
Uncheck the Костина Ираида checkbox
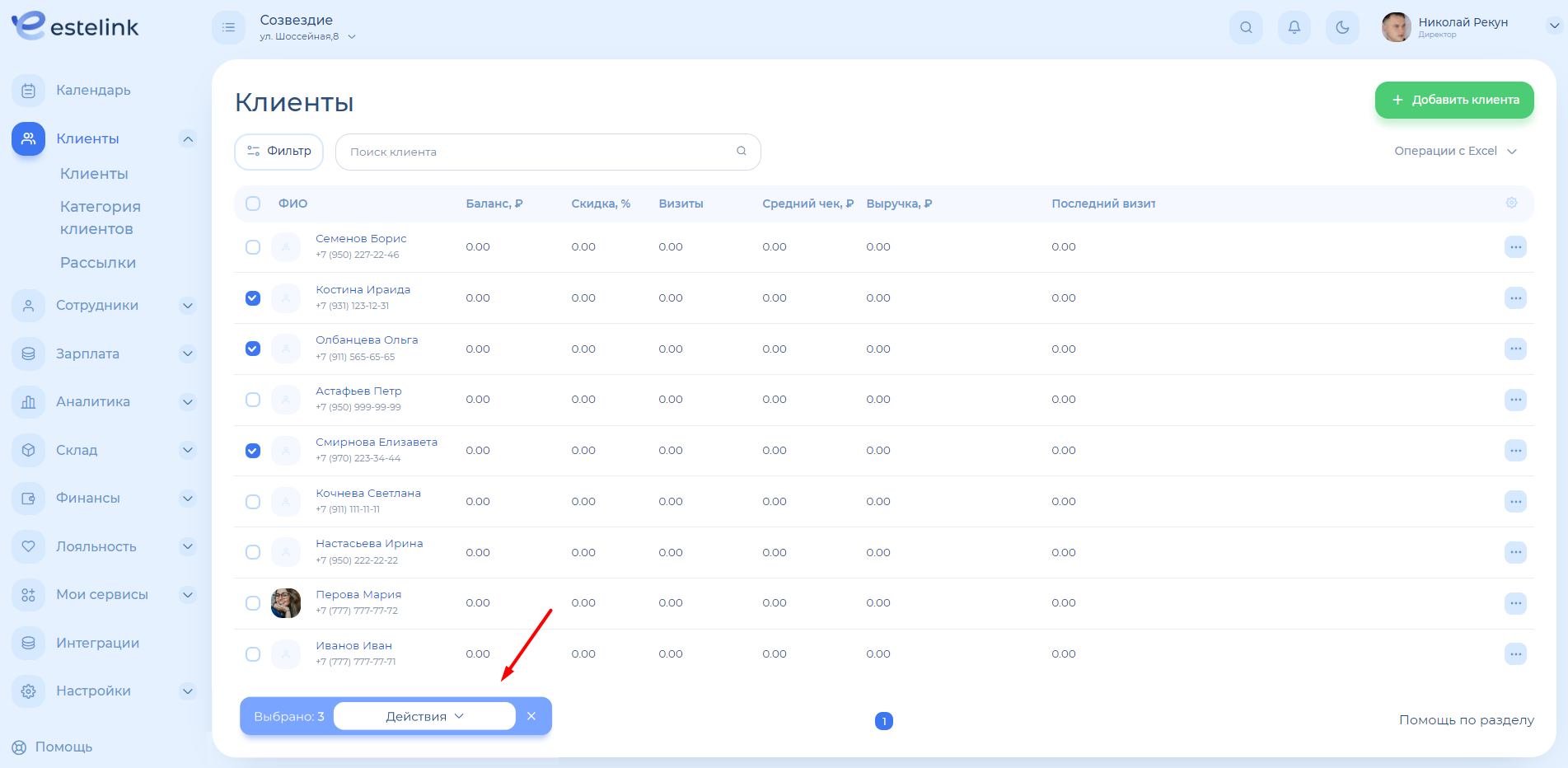253,298
